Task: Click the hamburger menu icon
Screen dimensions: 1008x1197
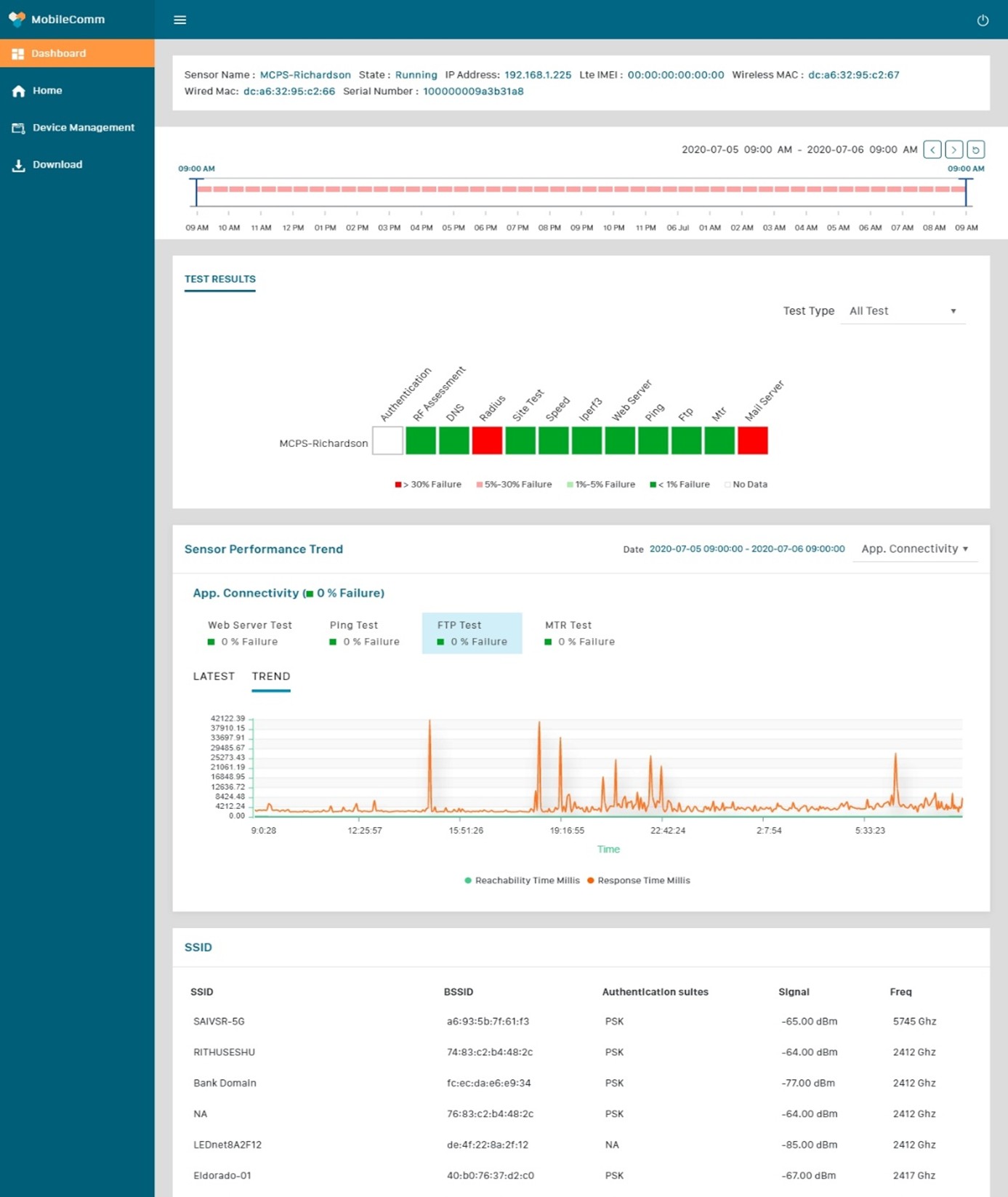Action: [x=180, y=20]
